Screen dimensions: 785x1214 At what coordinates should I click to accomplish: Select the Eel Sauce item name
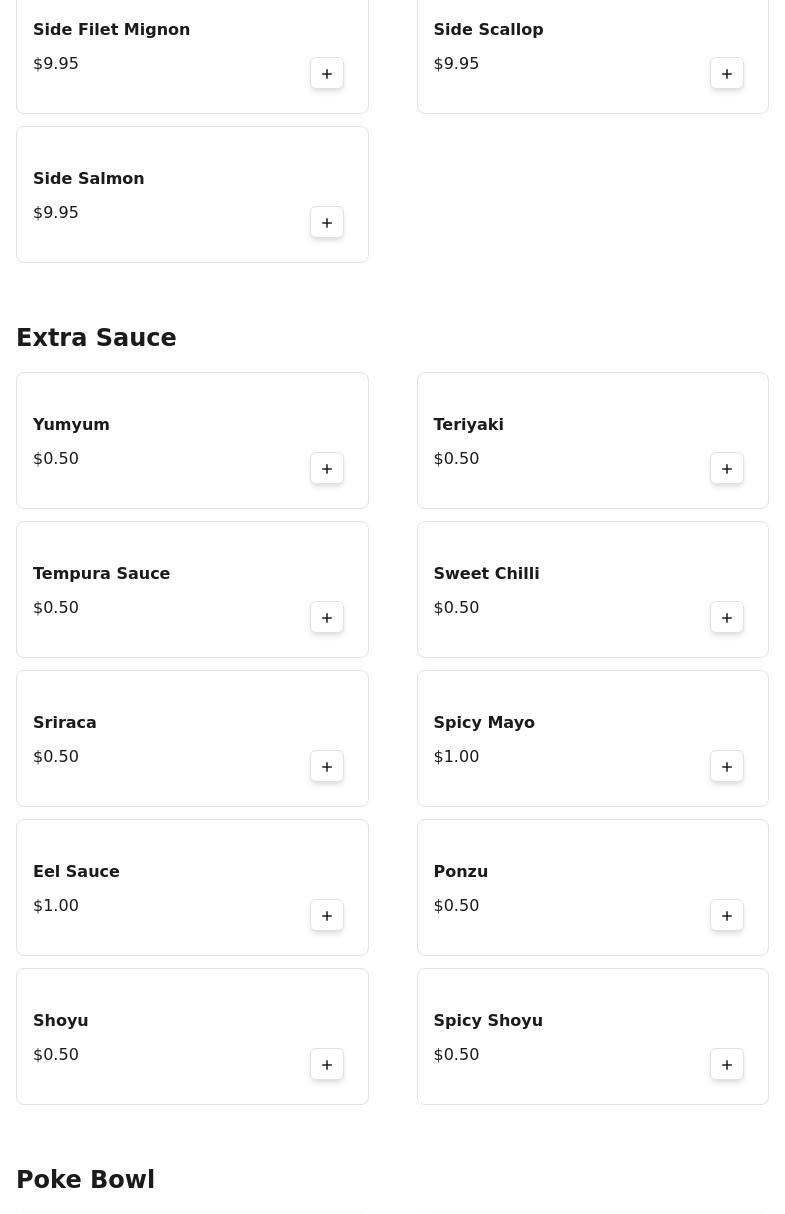(76, 871)
